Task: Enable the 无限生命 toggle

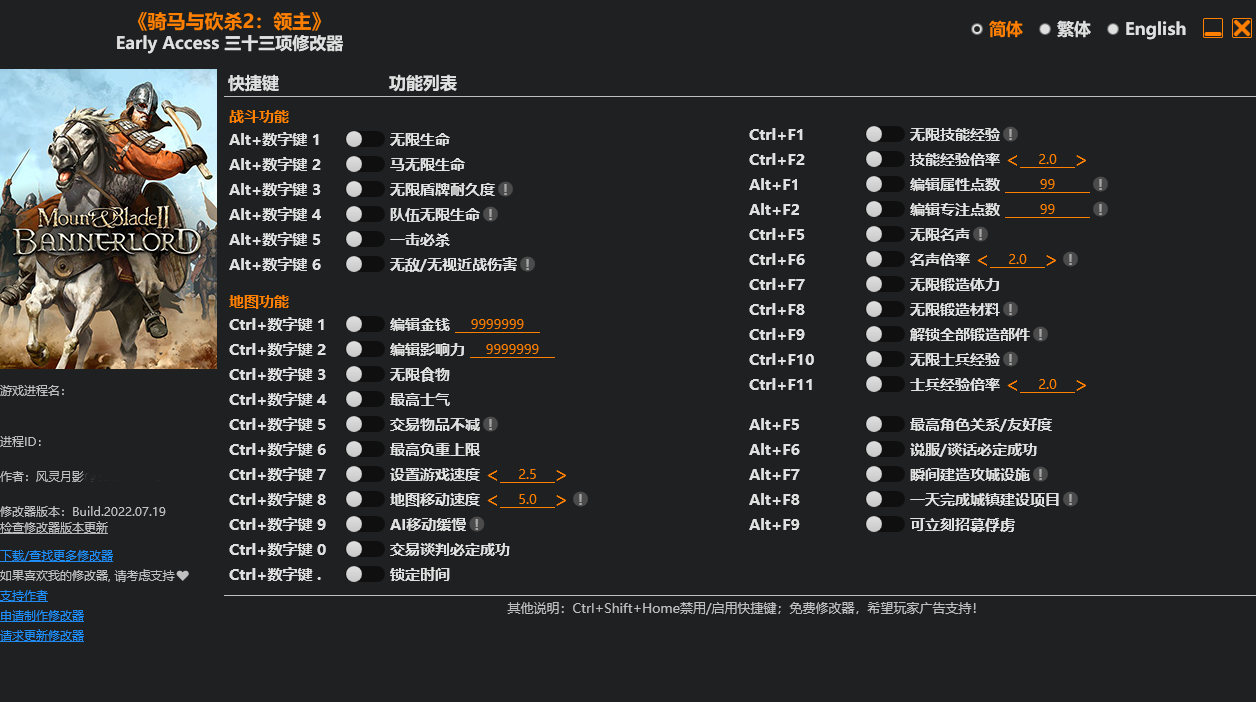Action: [364, 139]
